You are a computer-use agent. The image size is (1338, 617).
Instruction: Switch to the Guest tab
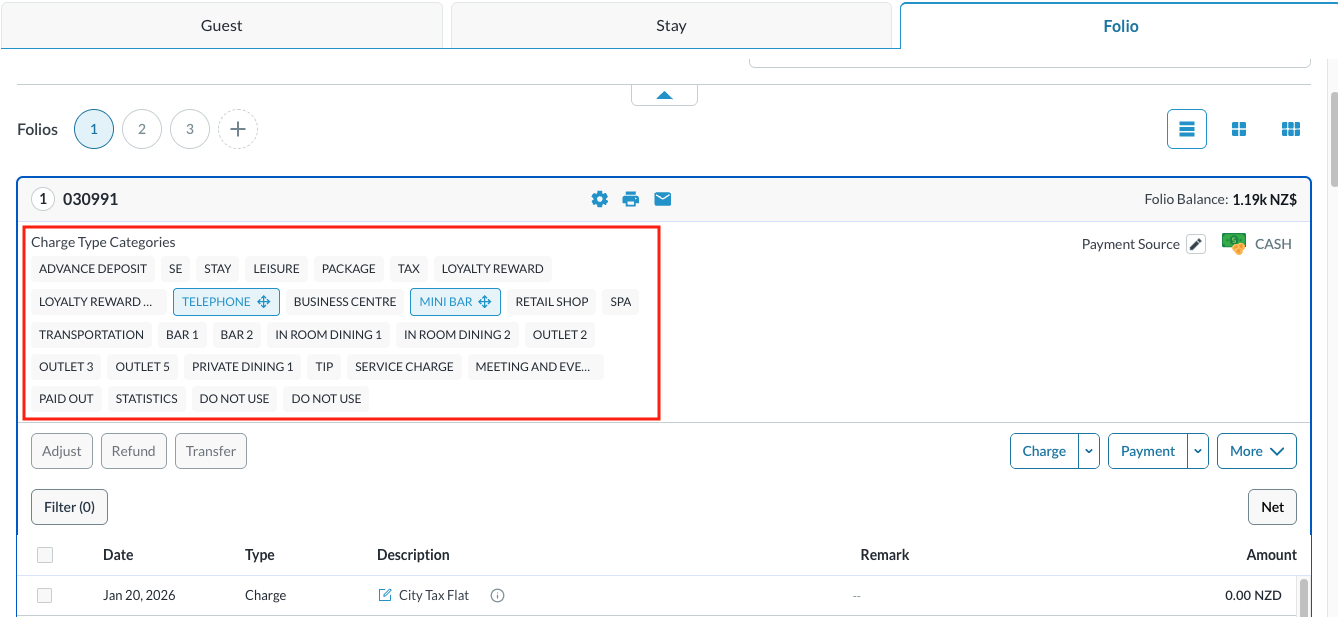pos(221,26)
